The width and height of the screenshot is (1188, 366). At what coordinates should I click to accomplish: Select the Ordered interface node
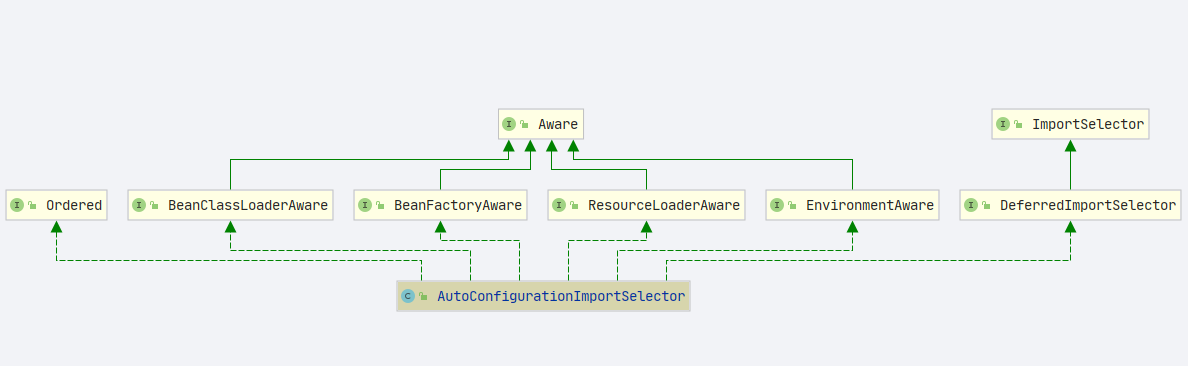click(x=56, y=205)
